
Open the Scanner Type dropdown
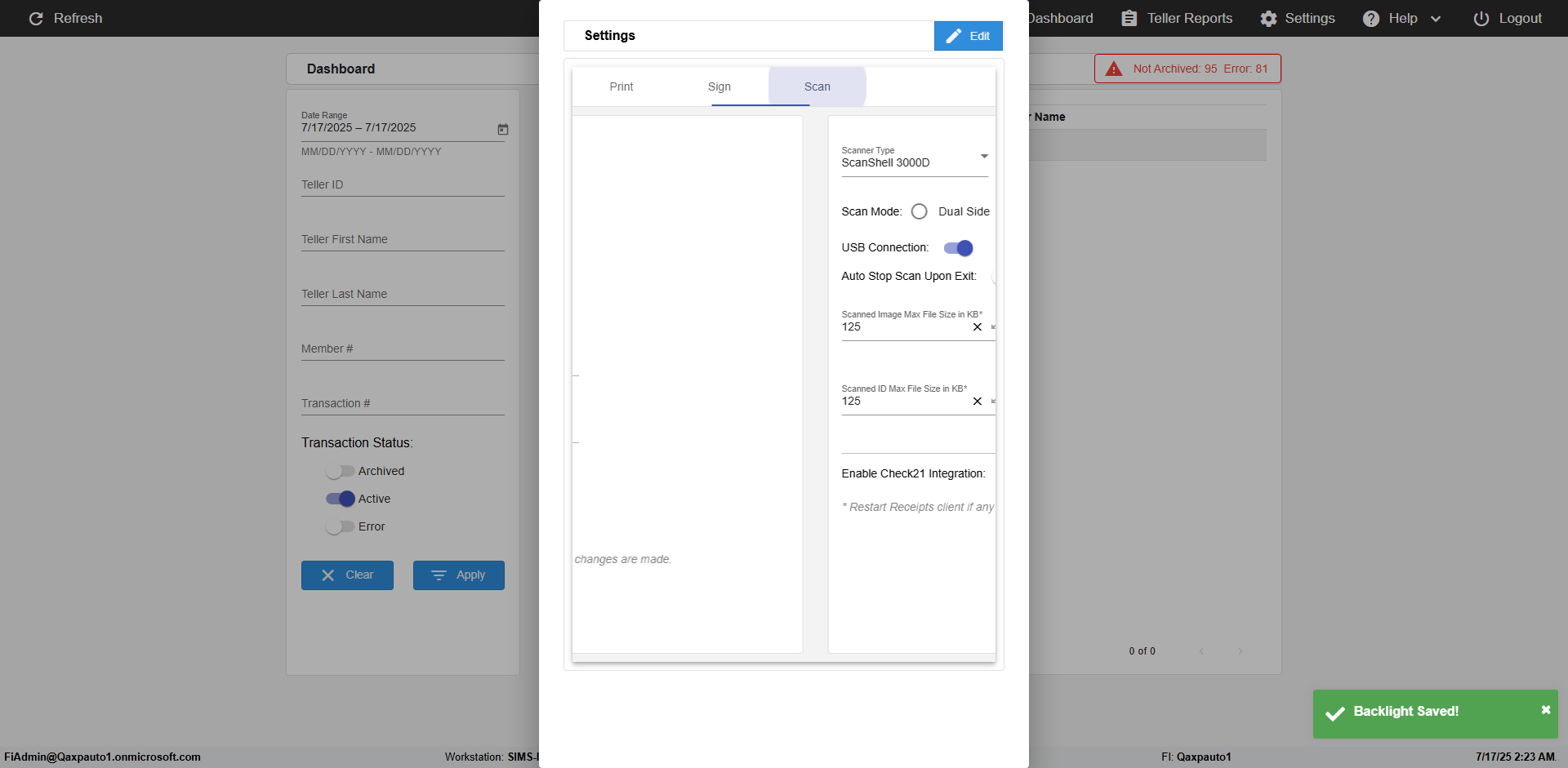(915, 158)
